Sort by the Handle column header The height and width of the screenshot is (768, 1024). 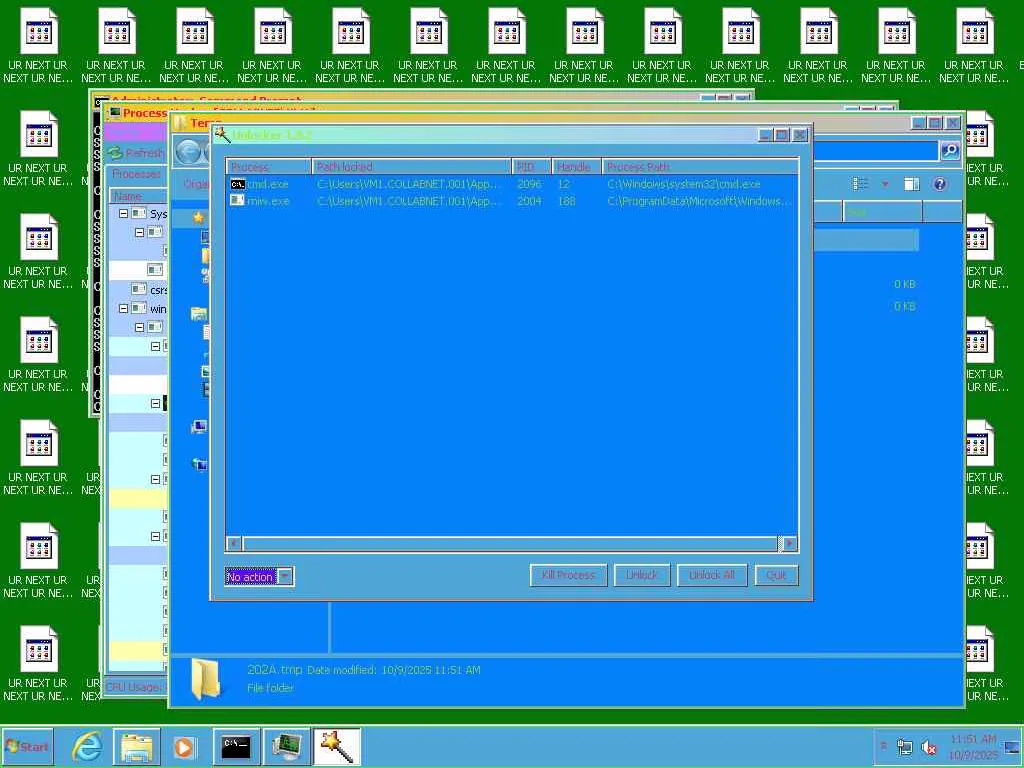pos(577,167)
